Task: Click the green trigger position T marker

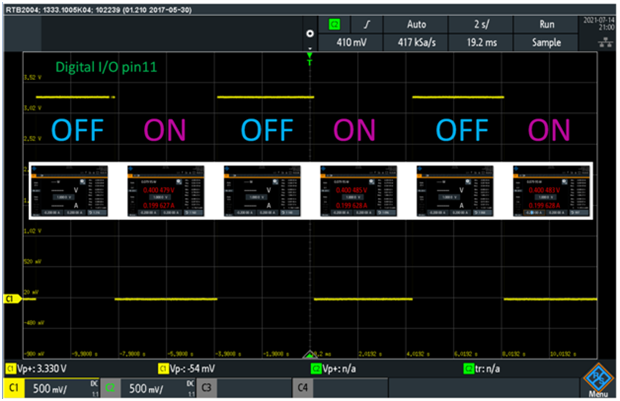Action: [310, 59]
